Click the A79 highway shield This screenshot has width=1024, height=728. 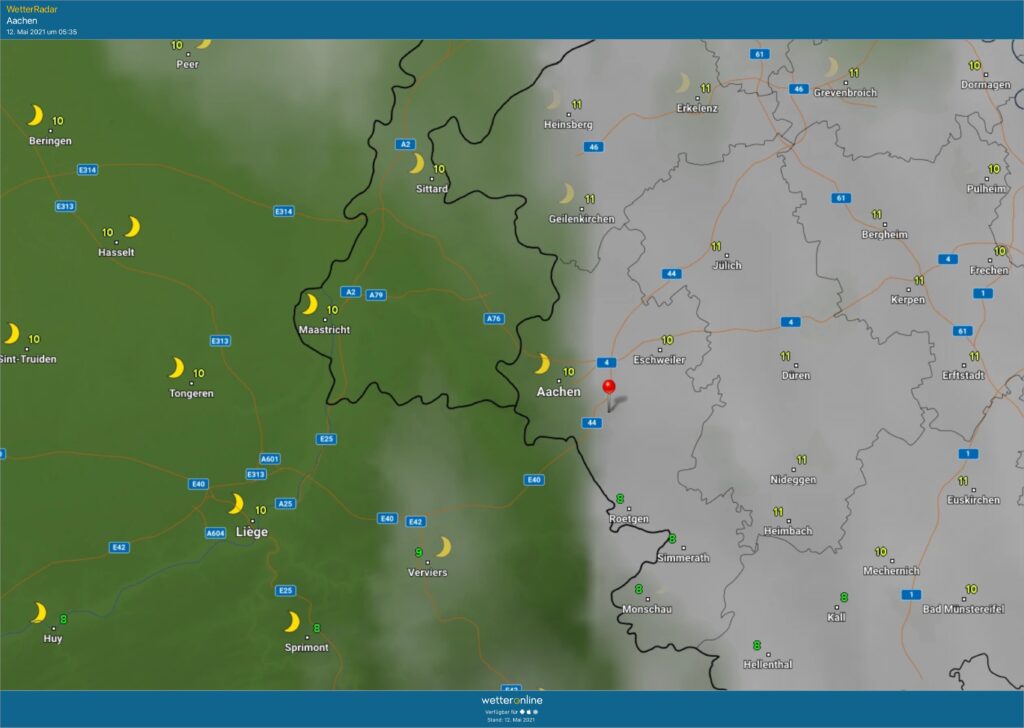(x=376, y=295)
